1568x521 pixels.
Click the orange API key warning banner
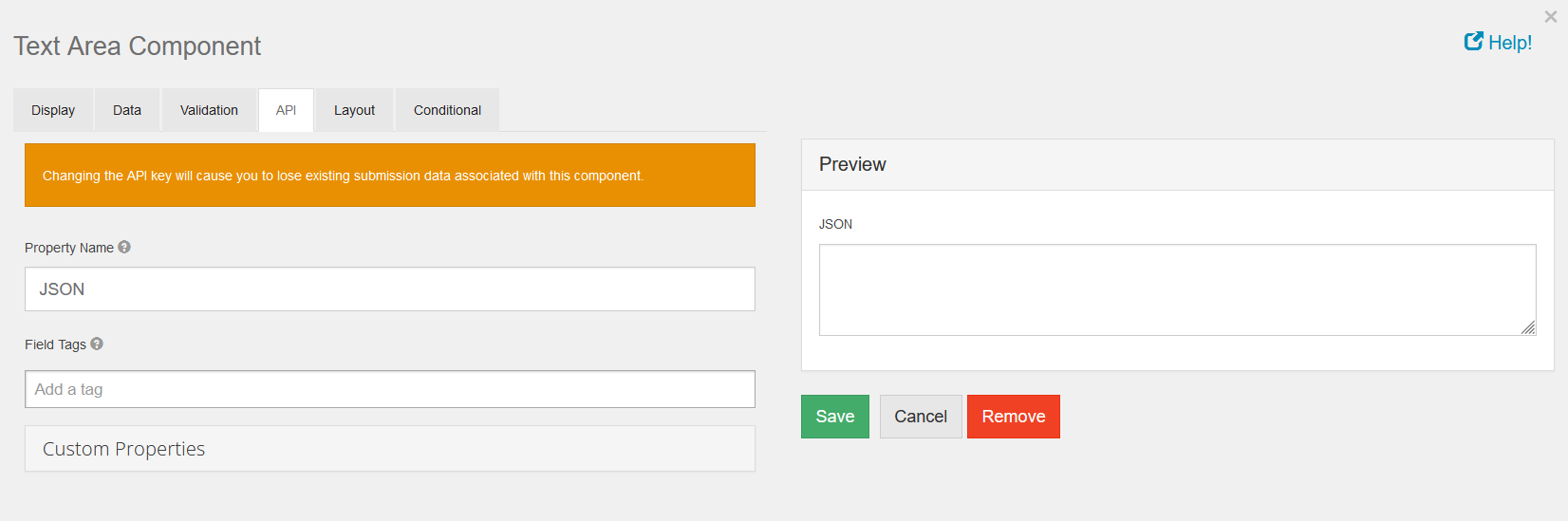(389, 176)
